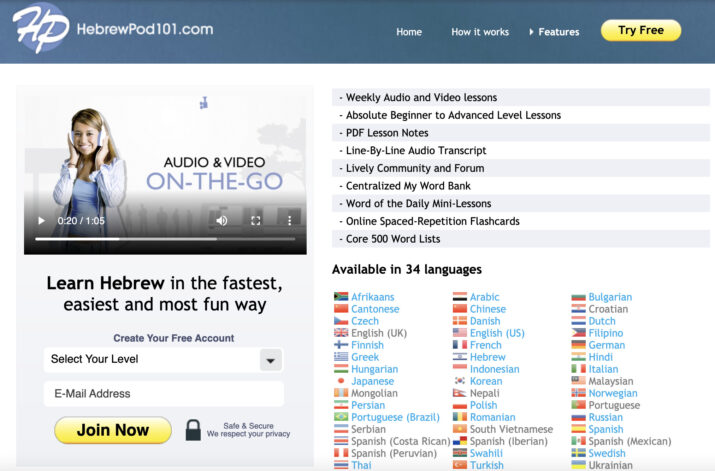Click the 'Online Spaced-Repetition Flashcards' row
Viewport: 715px width, 471px height.
[x=521, y=221]
